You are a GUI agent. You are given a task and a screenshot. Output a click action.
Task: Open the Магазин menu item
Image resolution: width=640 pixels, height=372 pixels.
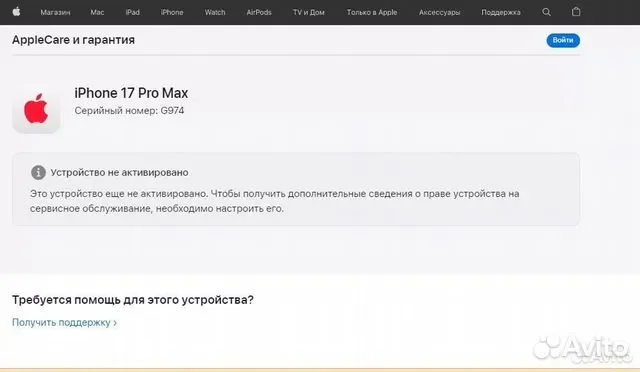(55, 13)
